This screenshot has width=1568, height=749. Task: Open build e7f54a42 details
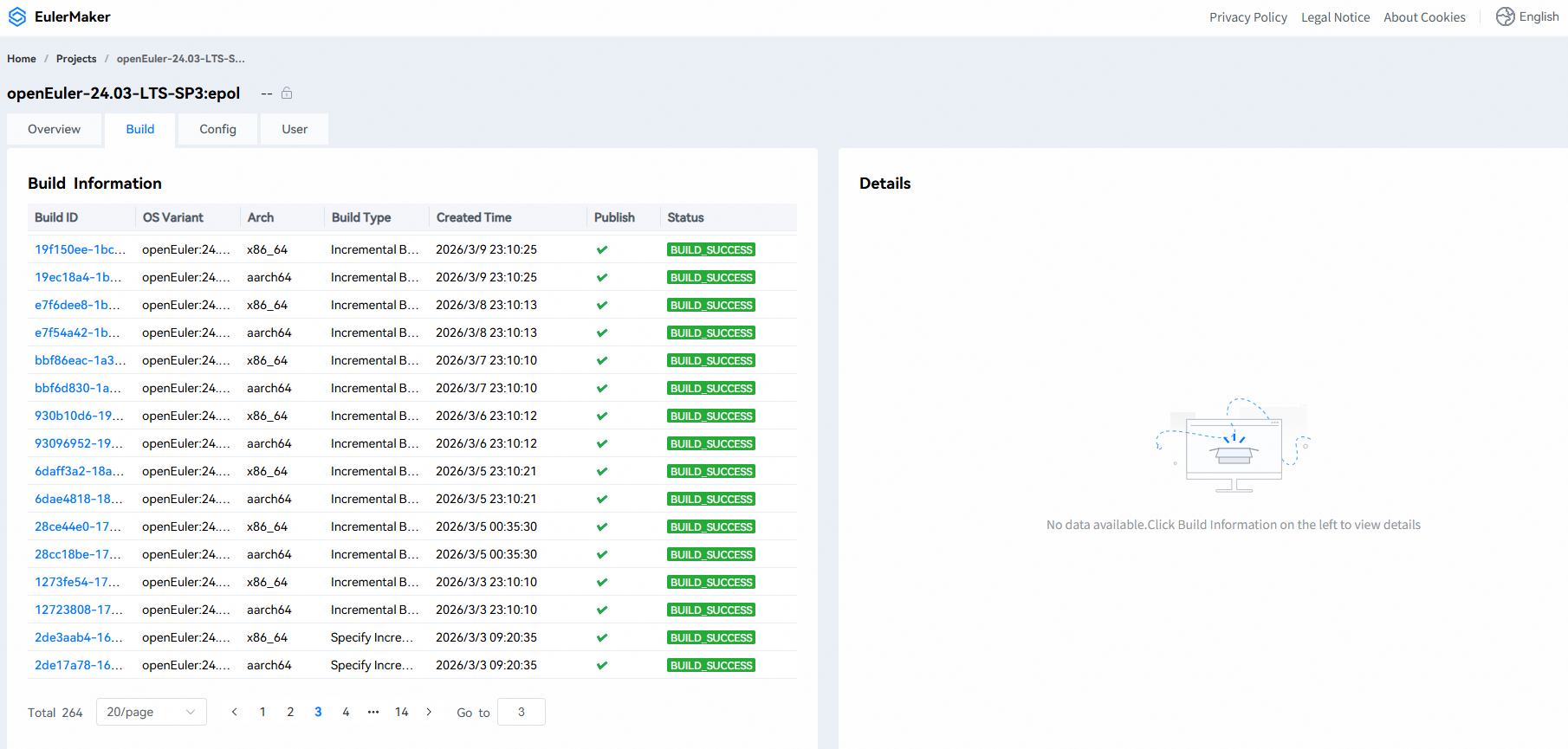click(x=78, y=333)
